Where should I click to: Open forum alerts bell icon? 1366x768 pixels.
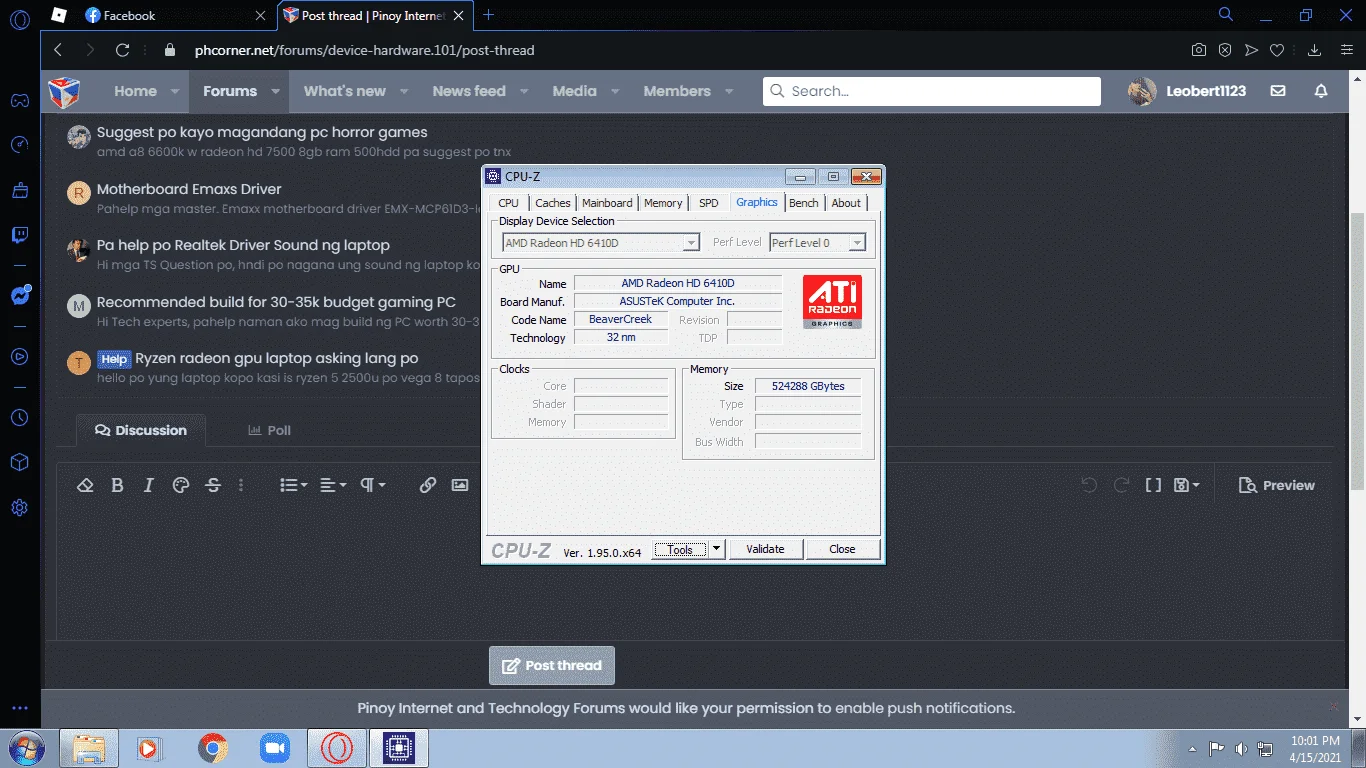tap(1321, 91)
